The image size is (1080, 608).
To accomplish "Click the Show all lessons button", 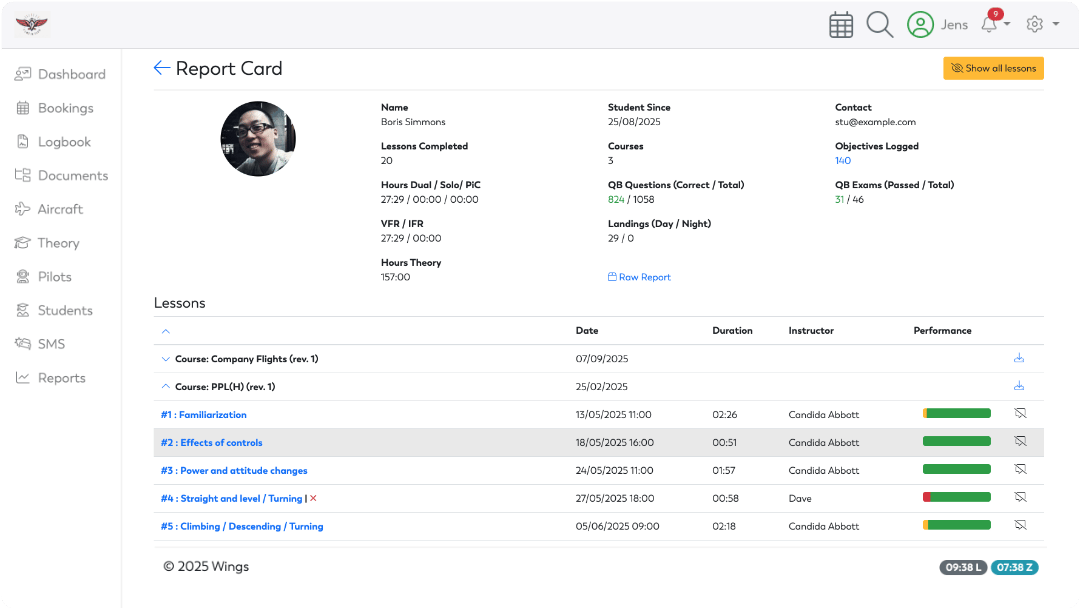I will click(x=993, y=68).
